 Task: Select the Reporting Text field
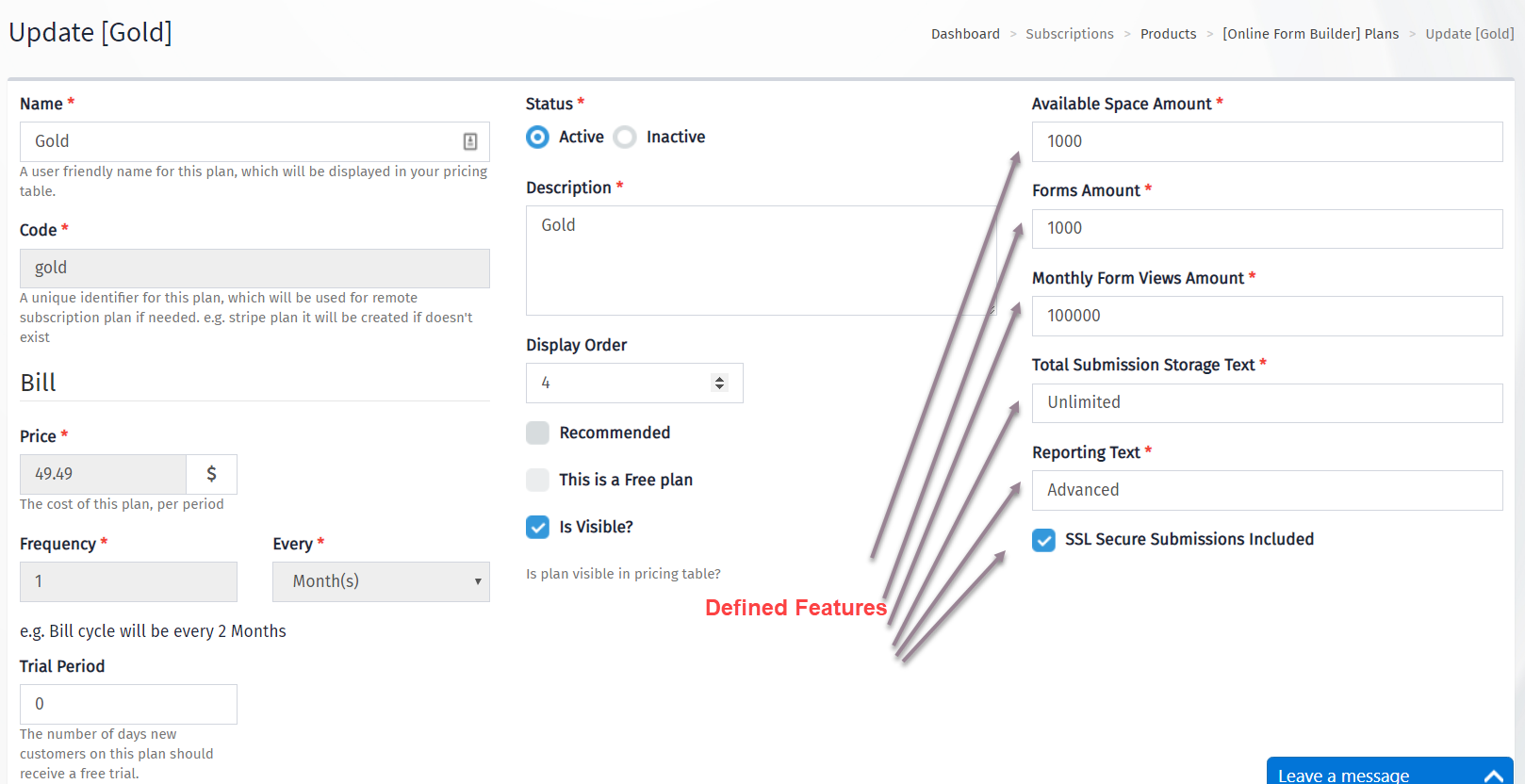pyautogui.click(x=1267, y=490)
